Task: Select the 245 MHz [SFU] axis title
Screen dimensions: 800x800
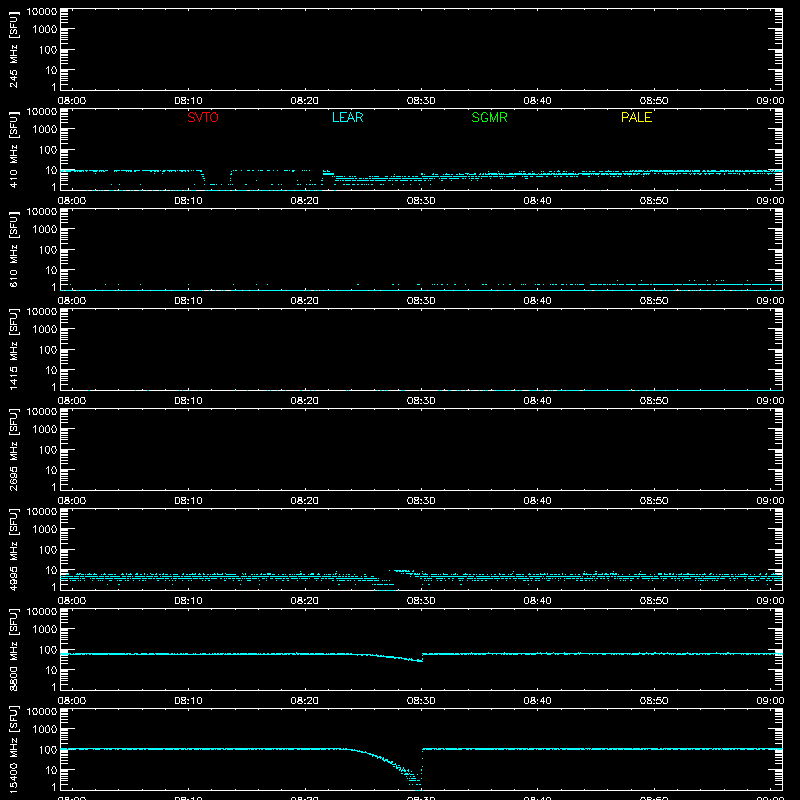Action: [x=13, y=49]
